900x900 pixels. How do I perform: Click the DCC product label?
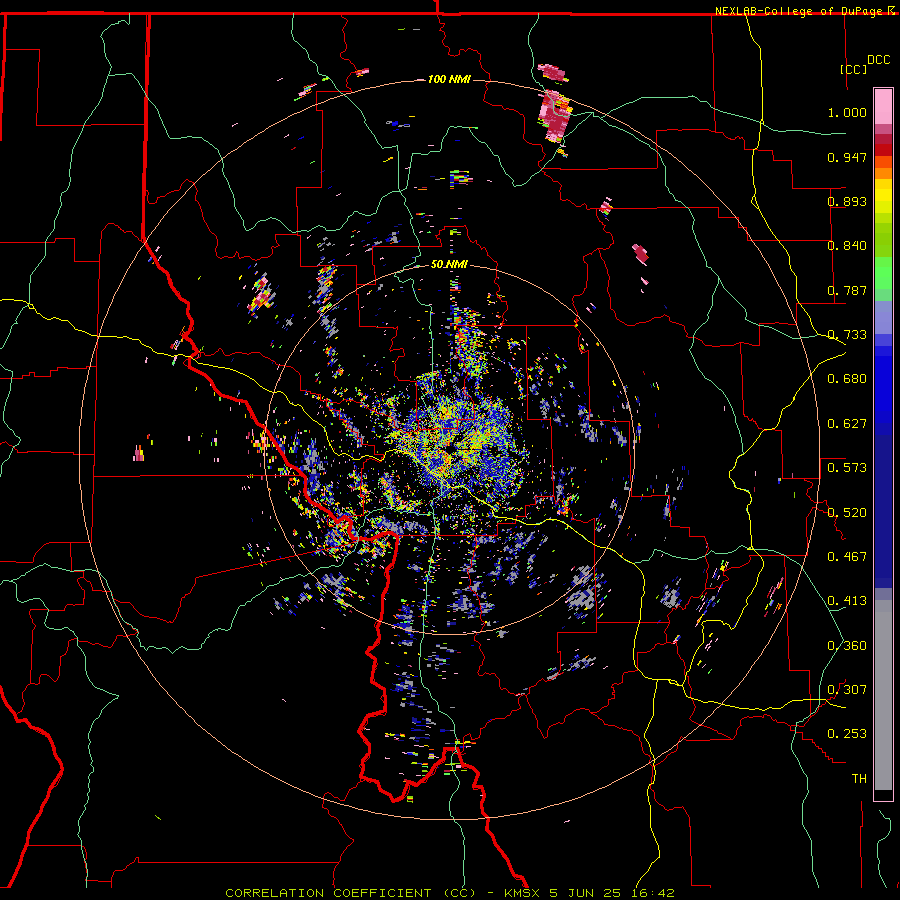pyautogui.click(x=878, y=60)
